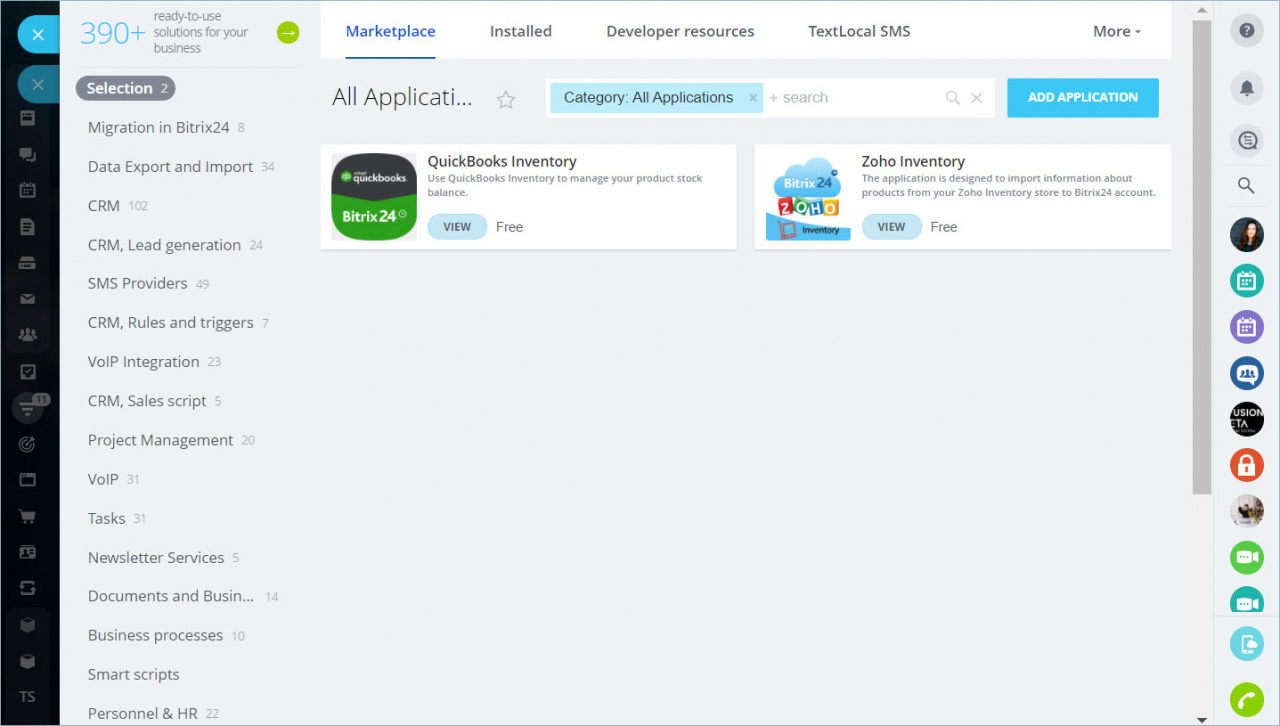
Task: Open the drive storage icon in left sidebar
Action: coord(28,263)
